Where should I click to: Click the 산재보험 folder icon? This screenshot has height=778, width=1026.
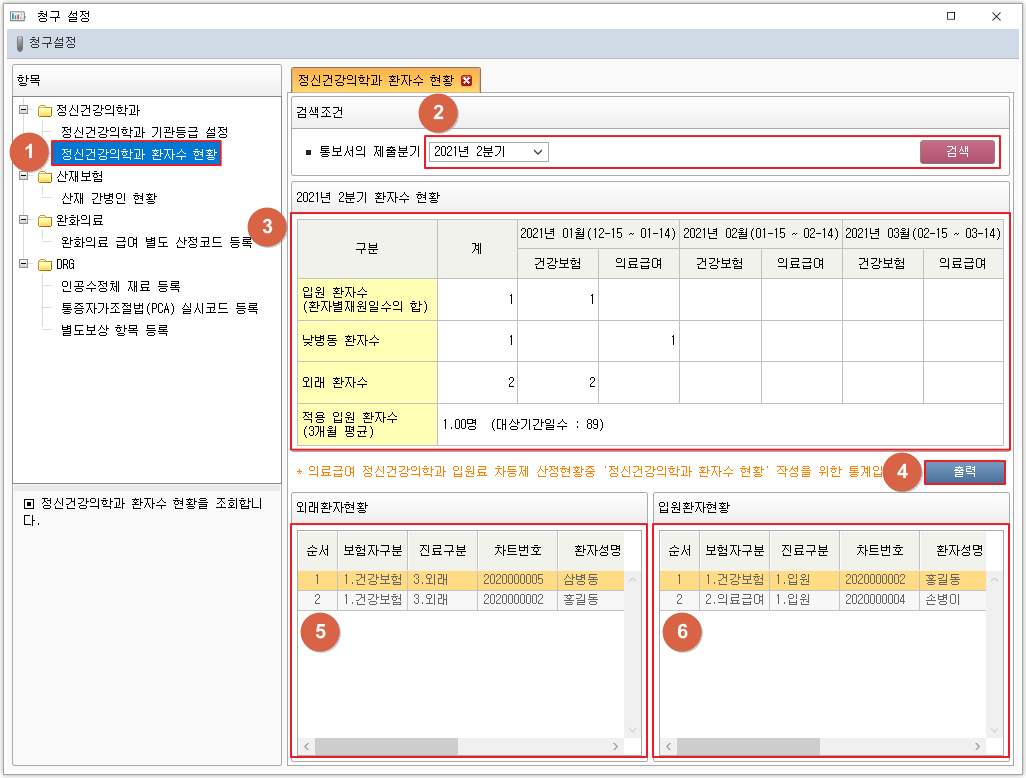45,177
